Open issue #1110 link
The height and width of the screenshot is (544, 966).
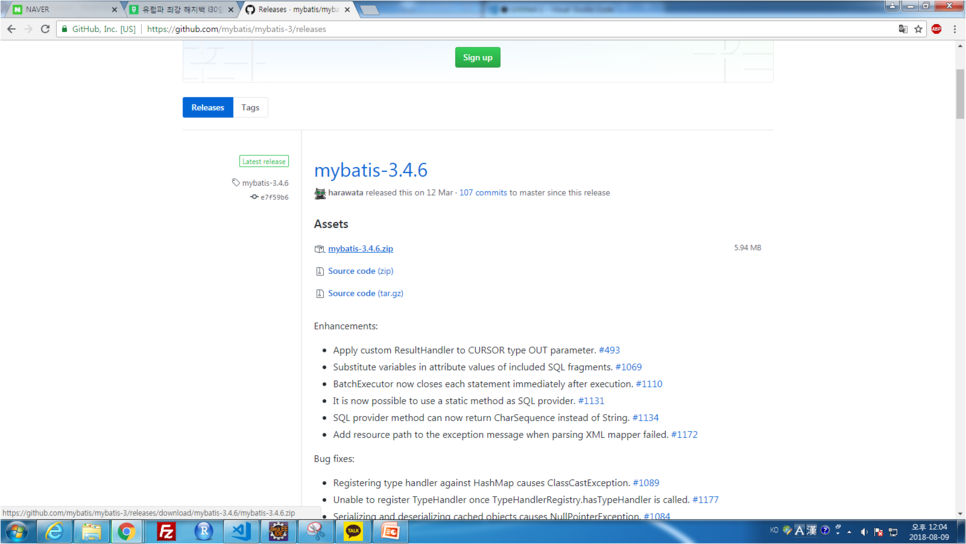[649, 384]
